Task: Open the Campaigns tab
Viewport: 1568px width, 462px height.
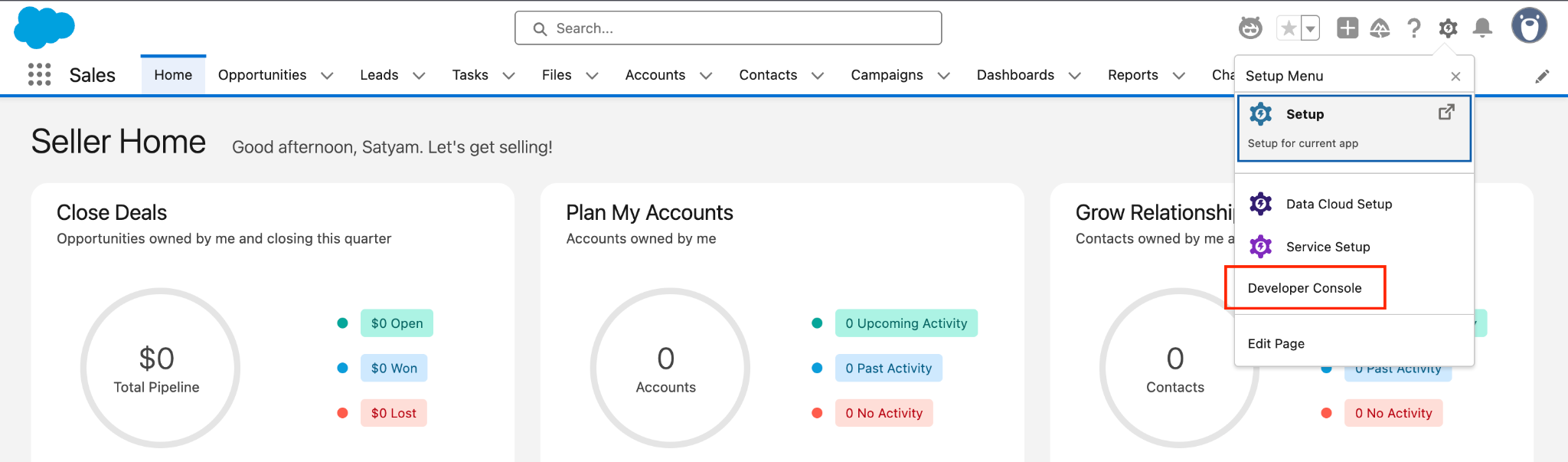Action: 887,75
